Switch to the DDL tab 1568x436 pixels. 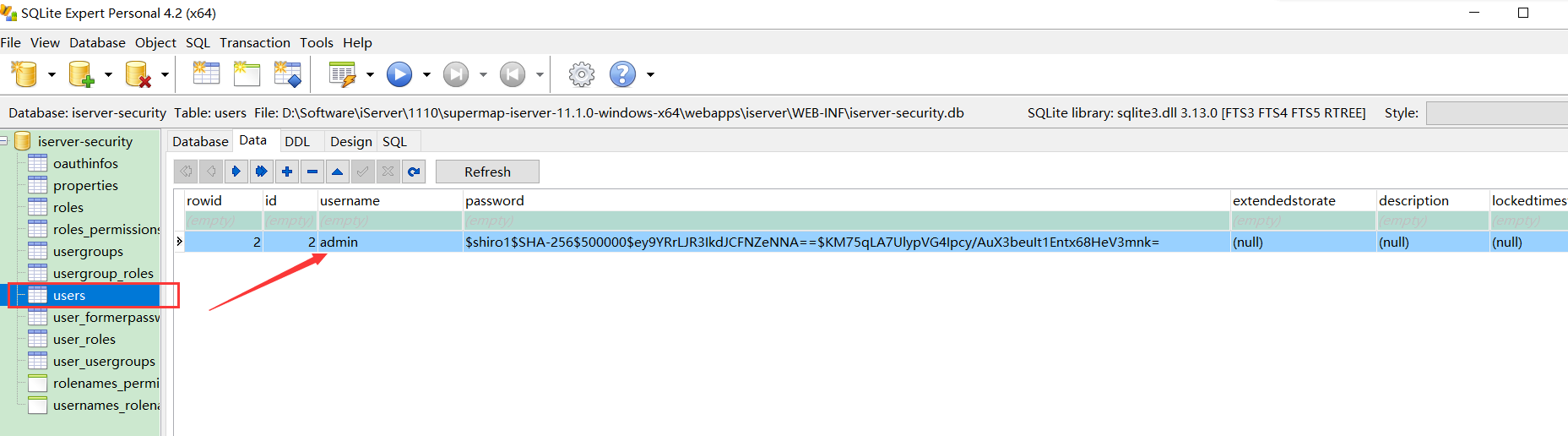[x=297, y=141]
